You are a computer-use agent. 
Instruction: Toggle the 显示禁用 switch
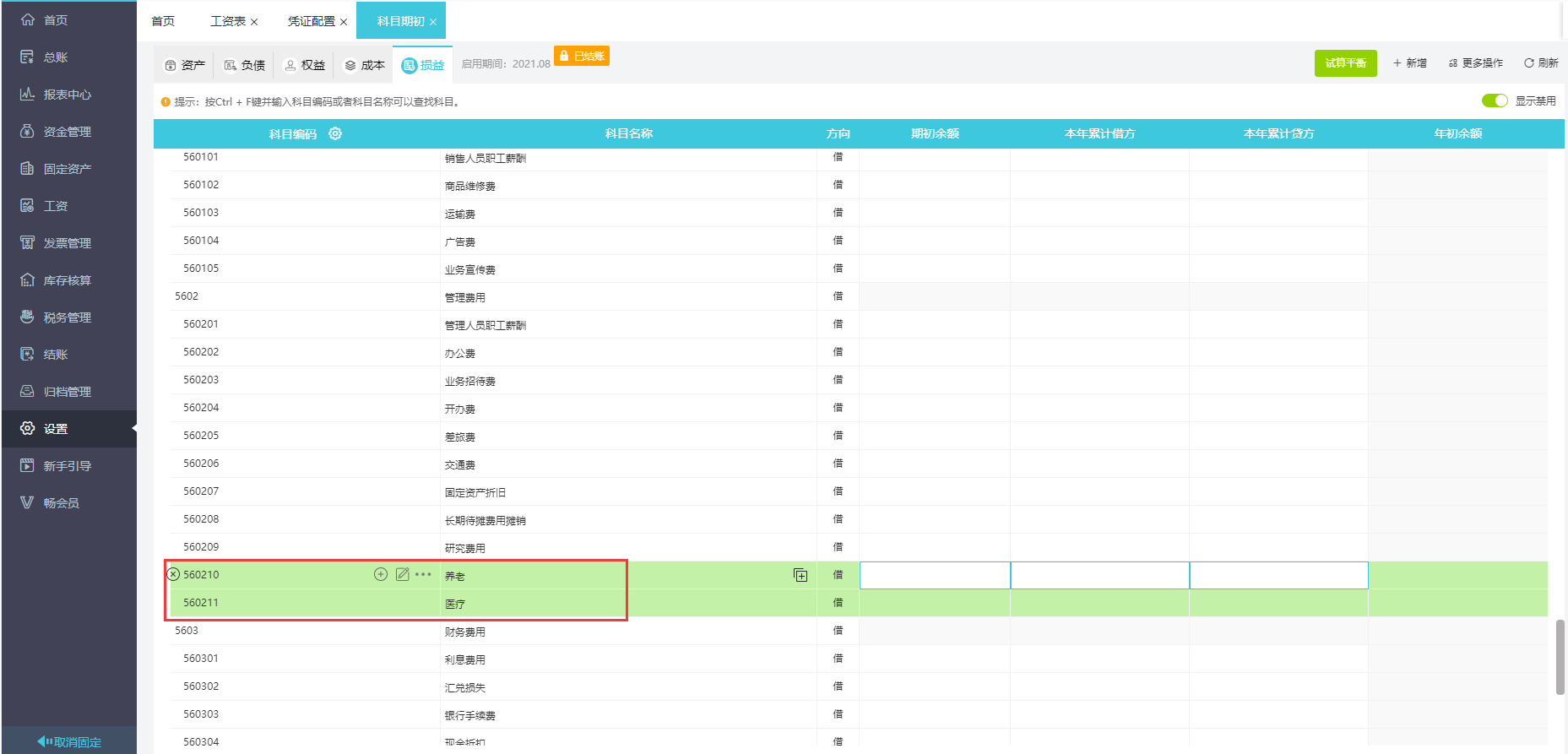[x=1494, y=100]
